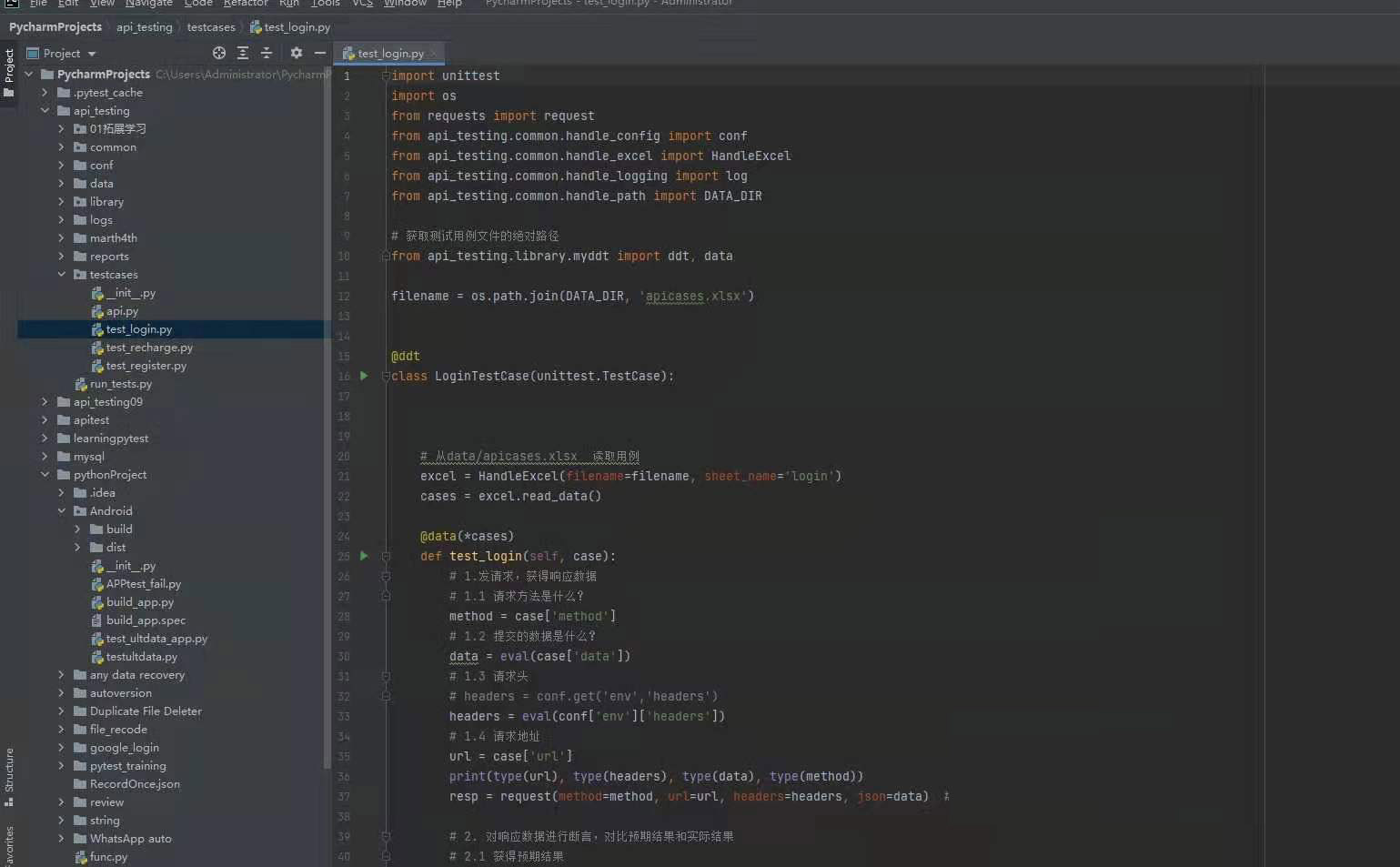
Task: Expand the api_testing09 folder
Action: click(x=45, y=401)
